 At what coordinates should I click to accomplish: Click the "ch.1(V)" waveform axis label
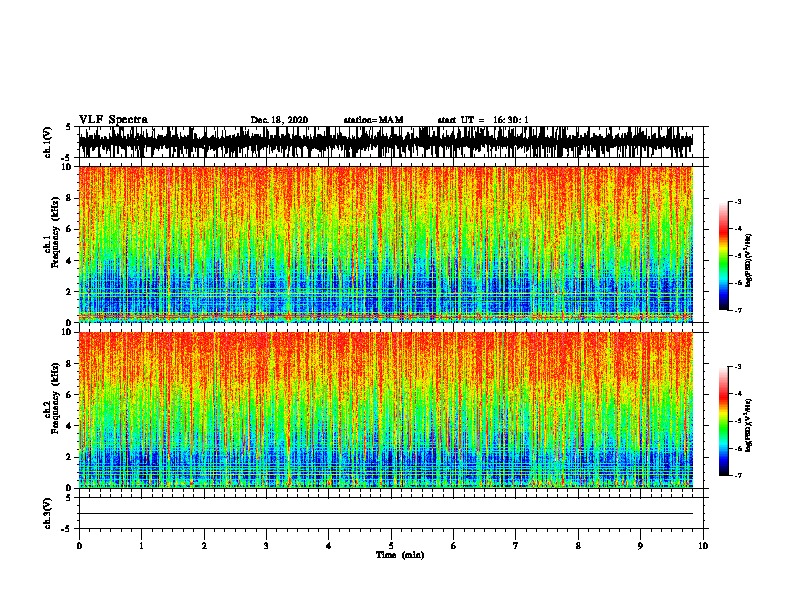point(48,142)
